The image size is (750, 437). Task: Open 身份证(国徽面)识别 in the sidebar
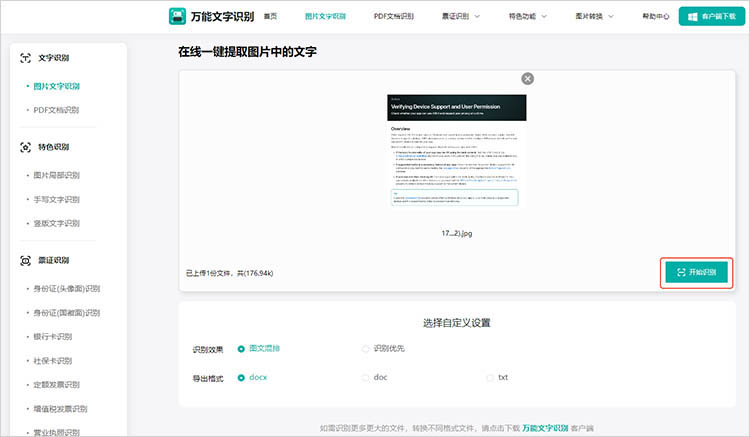[66, 313]
